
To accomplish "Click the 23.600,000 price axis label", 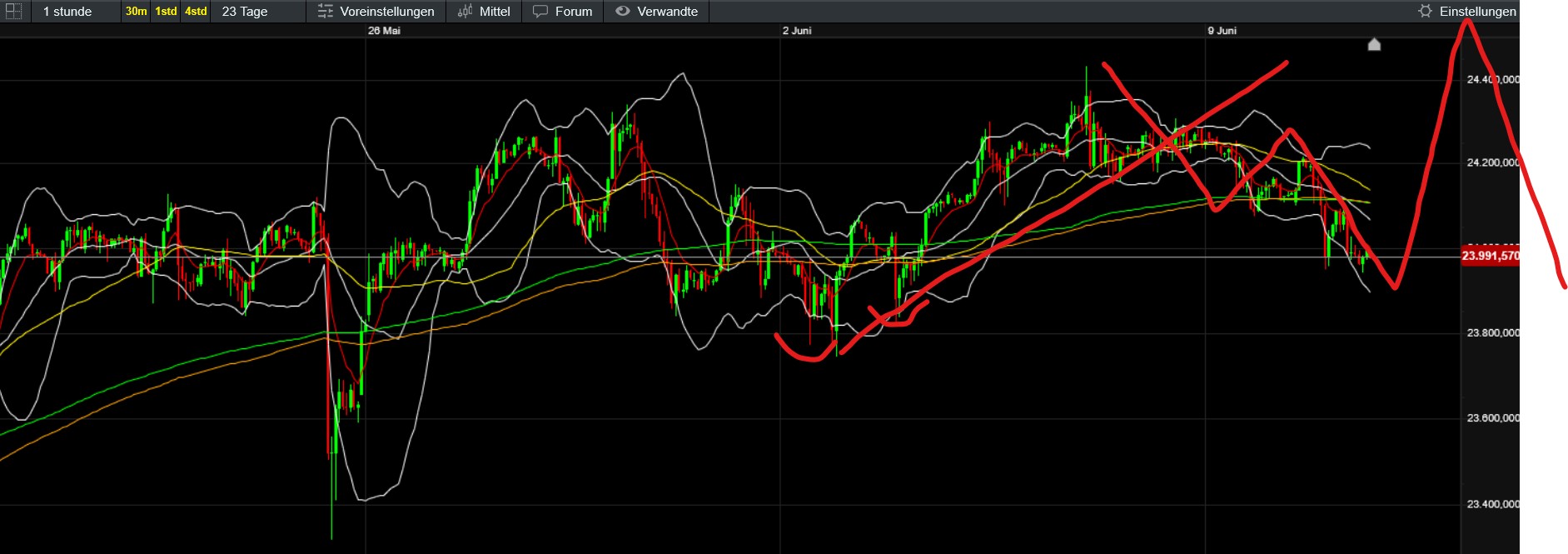I will pos(1492,418).
